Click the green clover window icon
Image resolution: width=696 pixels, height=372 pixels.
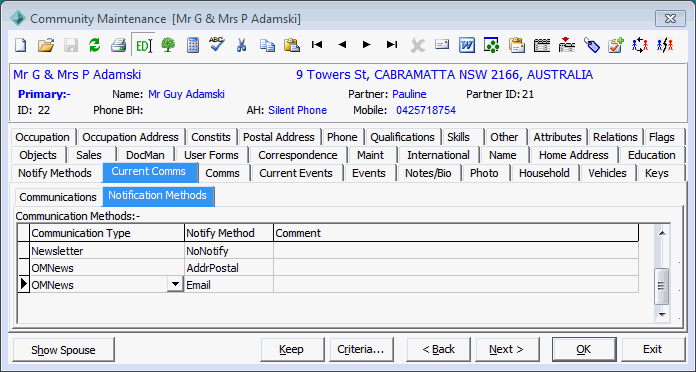[491, 45]
